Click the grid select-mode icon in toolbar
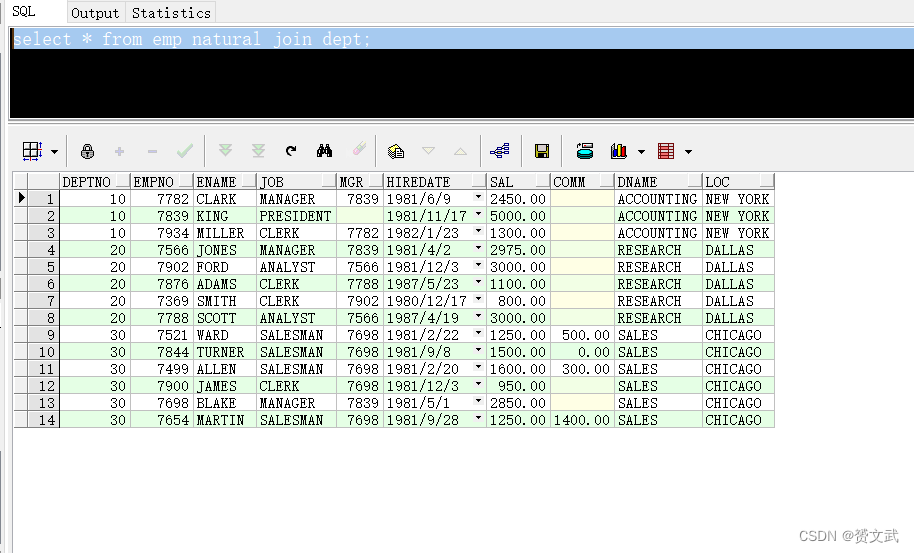The width and height of the screenshot is (914, 553). [32, 151]
